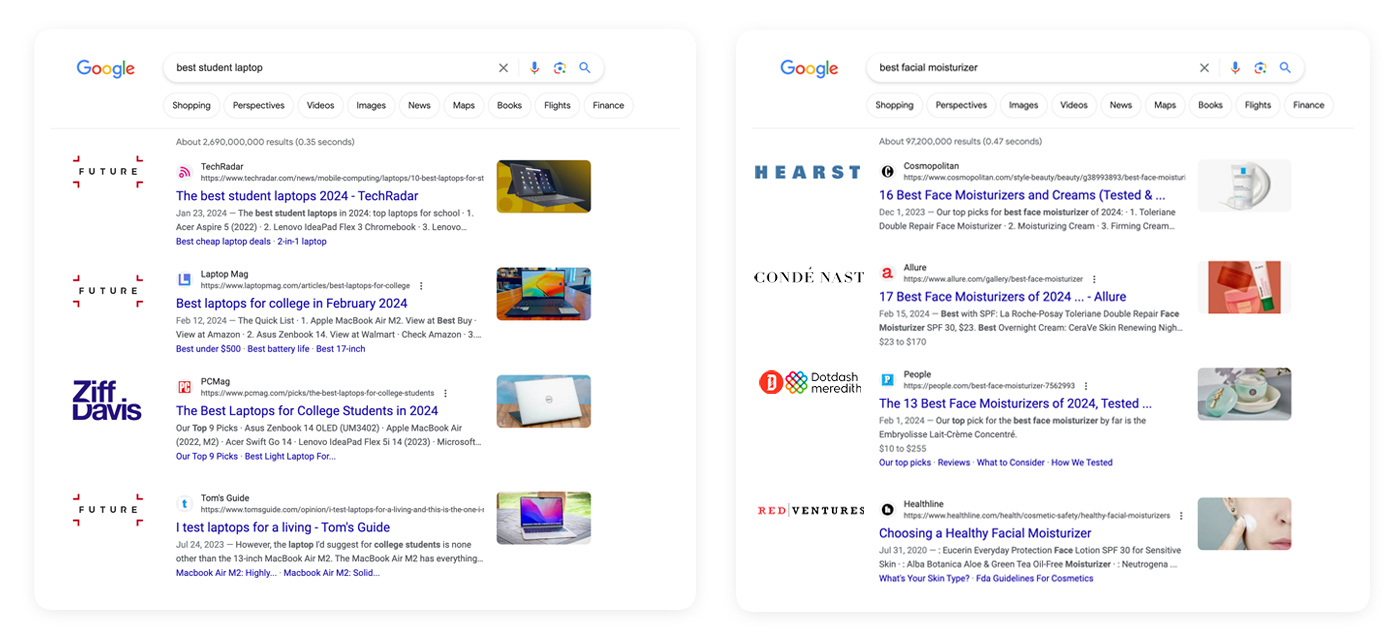This screenshot has width=1400, height=640.
Task: Follow 'Fda Guidelines For Cosmetics' sitelink
Action: click(x=1035, y=578)
